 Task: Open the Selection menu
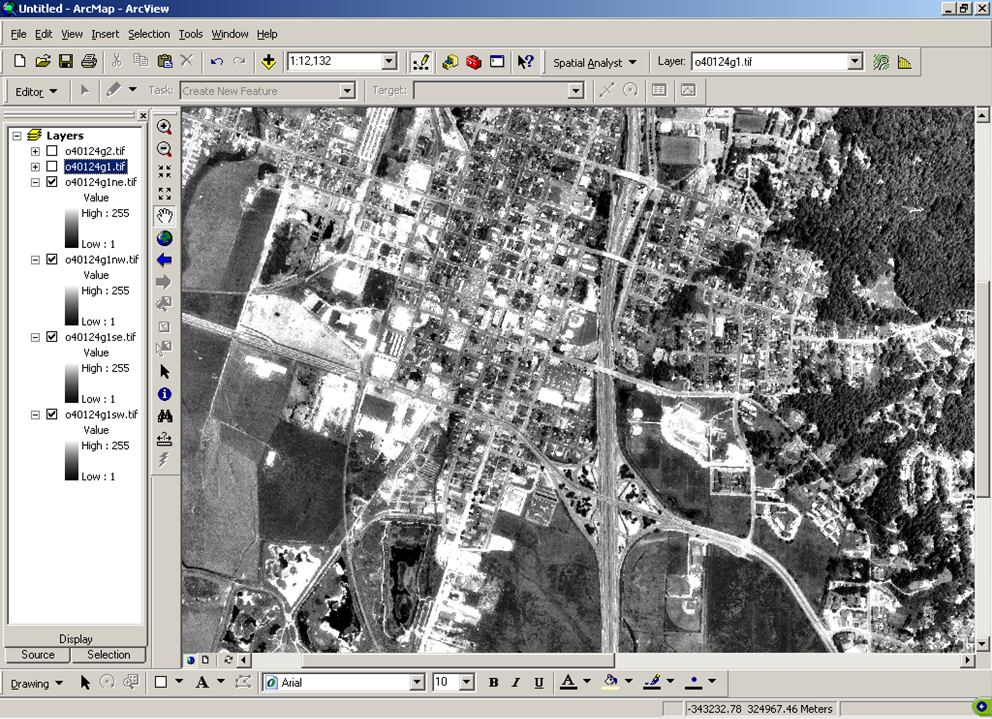[148, 34]
